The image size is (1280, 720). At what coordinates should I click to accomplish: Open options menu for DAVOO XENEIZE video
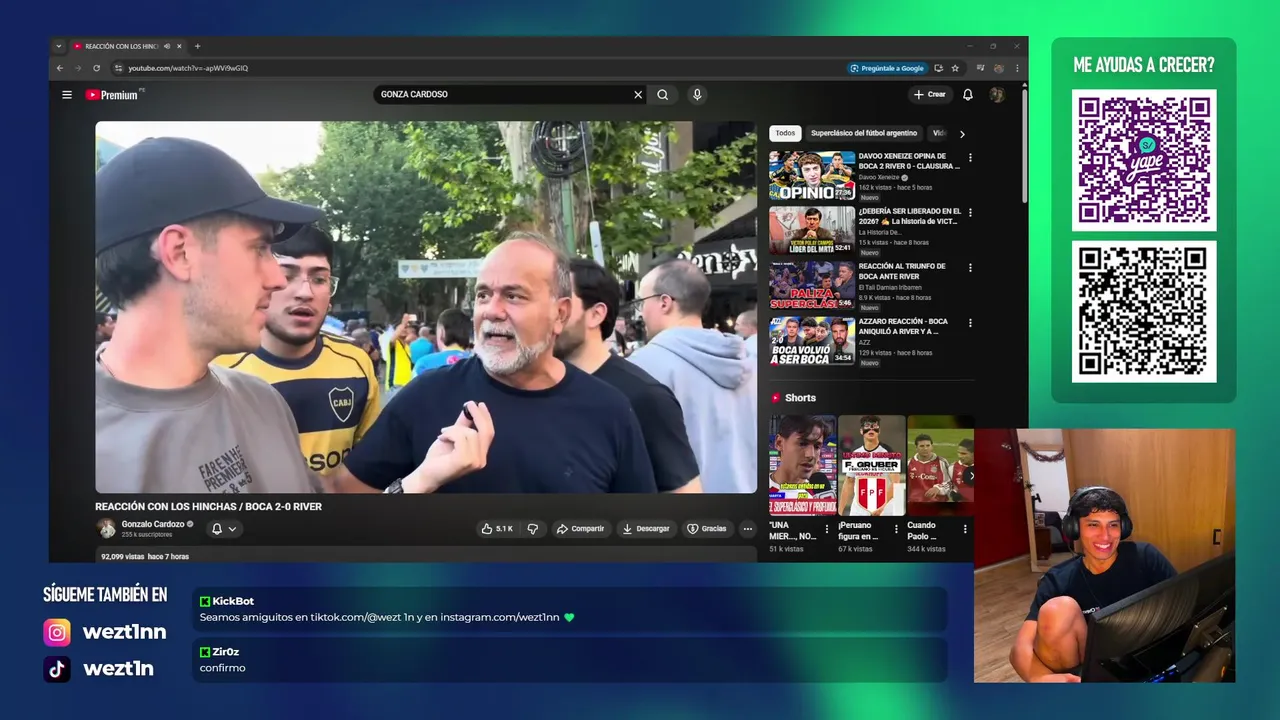[x=969, y=157]
